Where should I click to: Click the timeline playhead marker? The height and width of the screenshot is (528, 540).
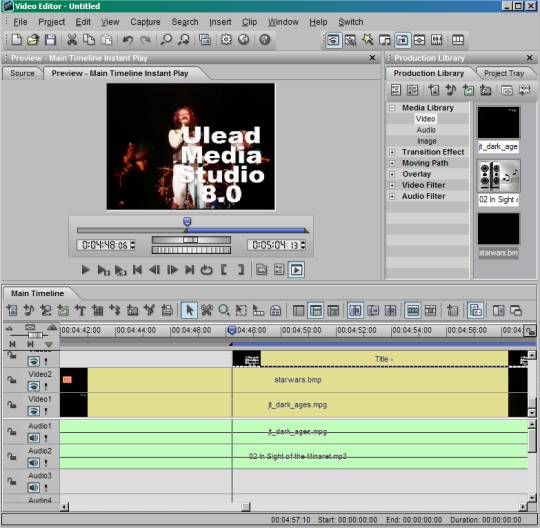(232, 330)
